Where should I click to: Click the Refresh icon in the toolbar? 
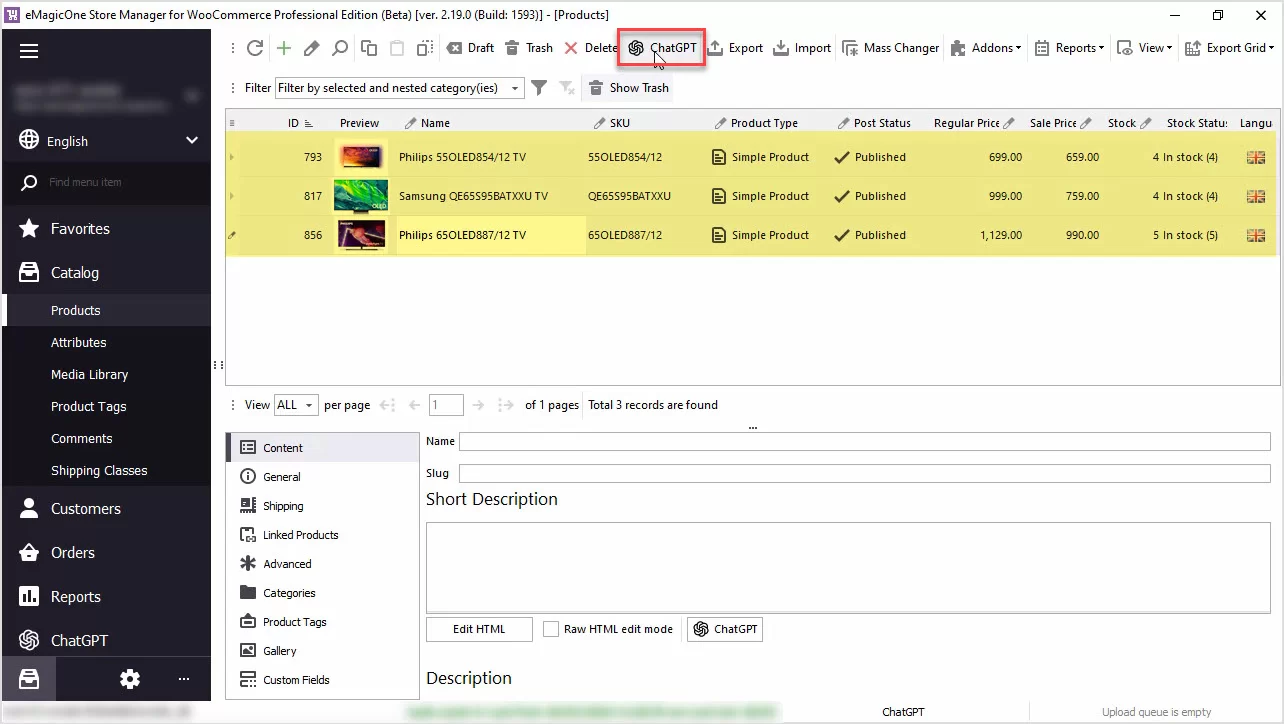coord(255,48)
